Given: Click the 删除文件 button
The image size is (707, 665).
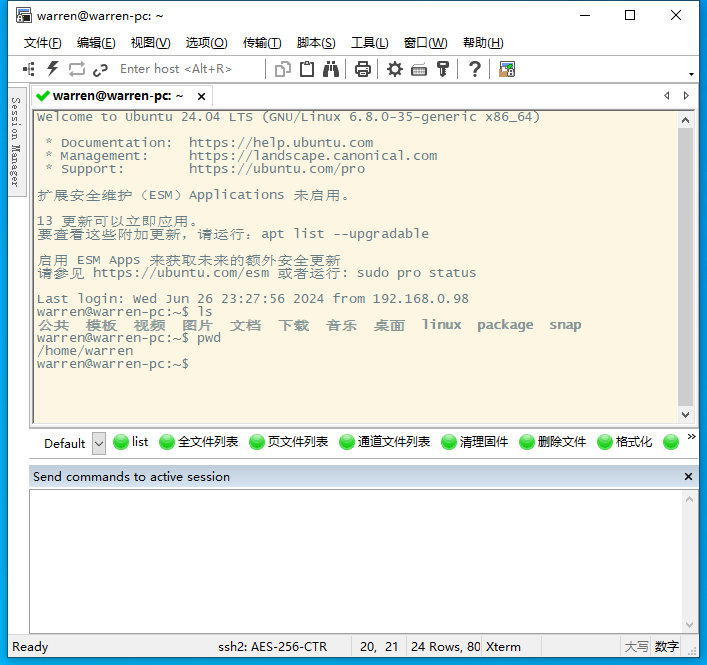Looking at the screenshot, I should [x=552, y=442].
